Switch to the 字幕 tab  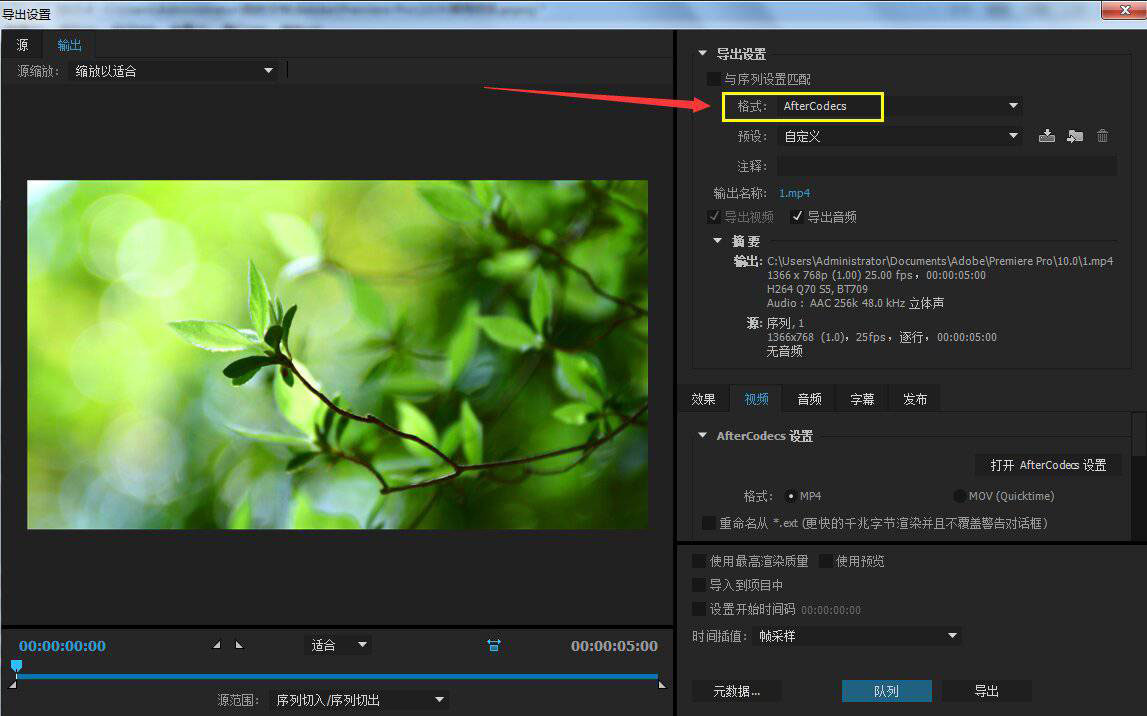point(862,399)
